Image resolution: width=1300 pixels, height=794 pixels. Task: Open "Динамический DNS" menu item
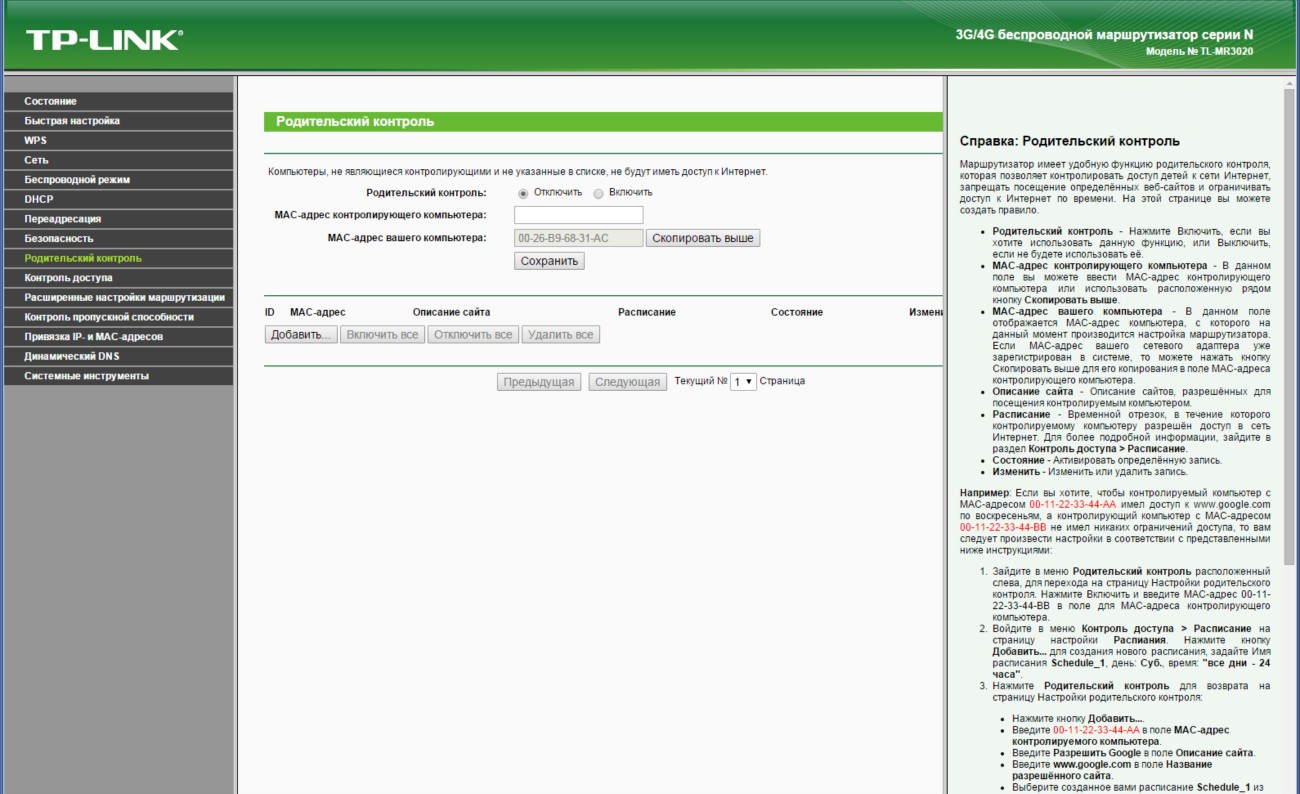click(72, 356)
